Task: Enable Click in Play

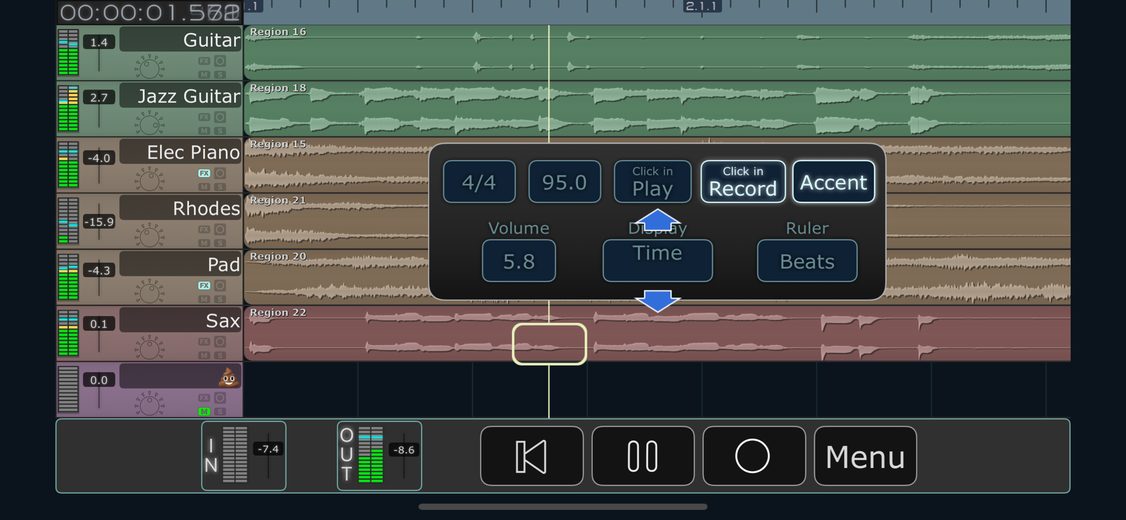Action: (x=653, y=182)
